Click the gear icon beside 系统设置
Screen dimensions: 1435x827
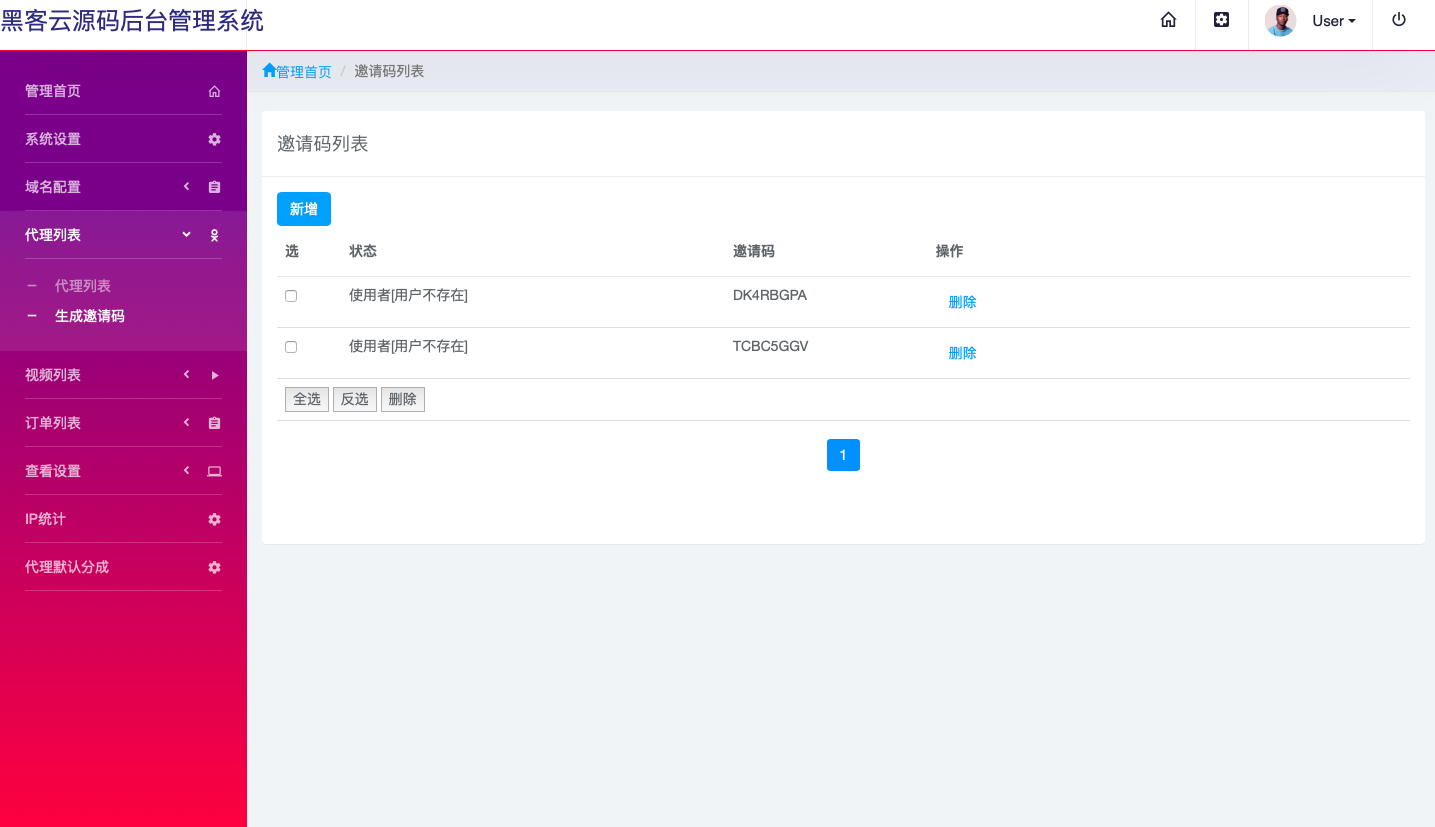pos(214,139)
